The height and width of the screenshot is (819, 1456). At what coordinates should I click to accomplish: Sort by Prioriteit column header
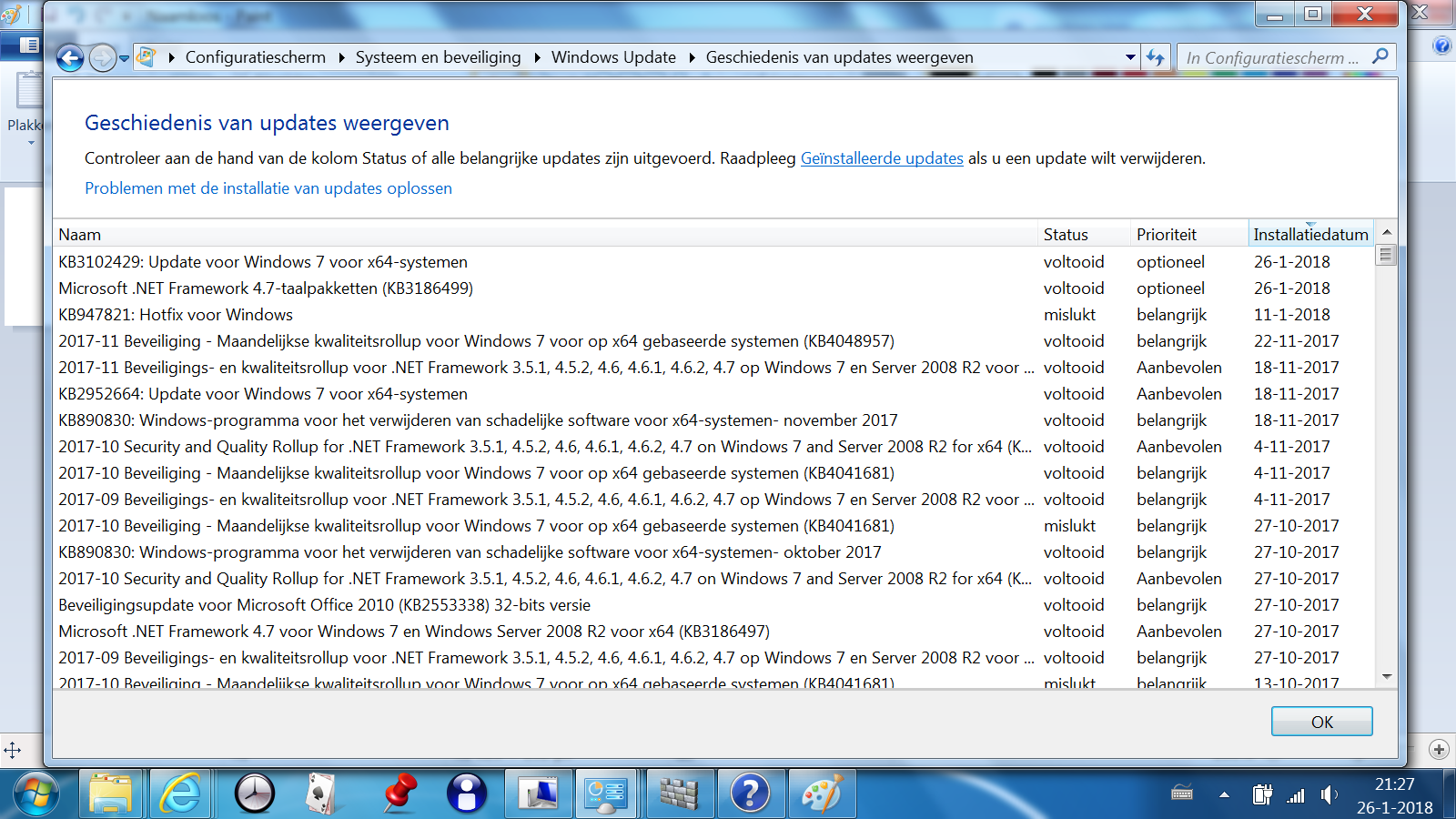coord(1189,234)
